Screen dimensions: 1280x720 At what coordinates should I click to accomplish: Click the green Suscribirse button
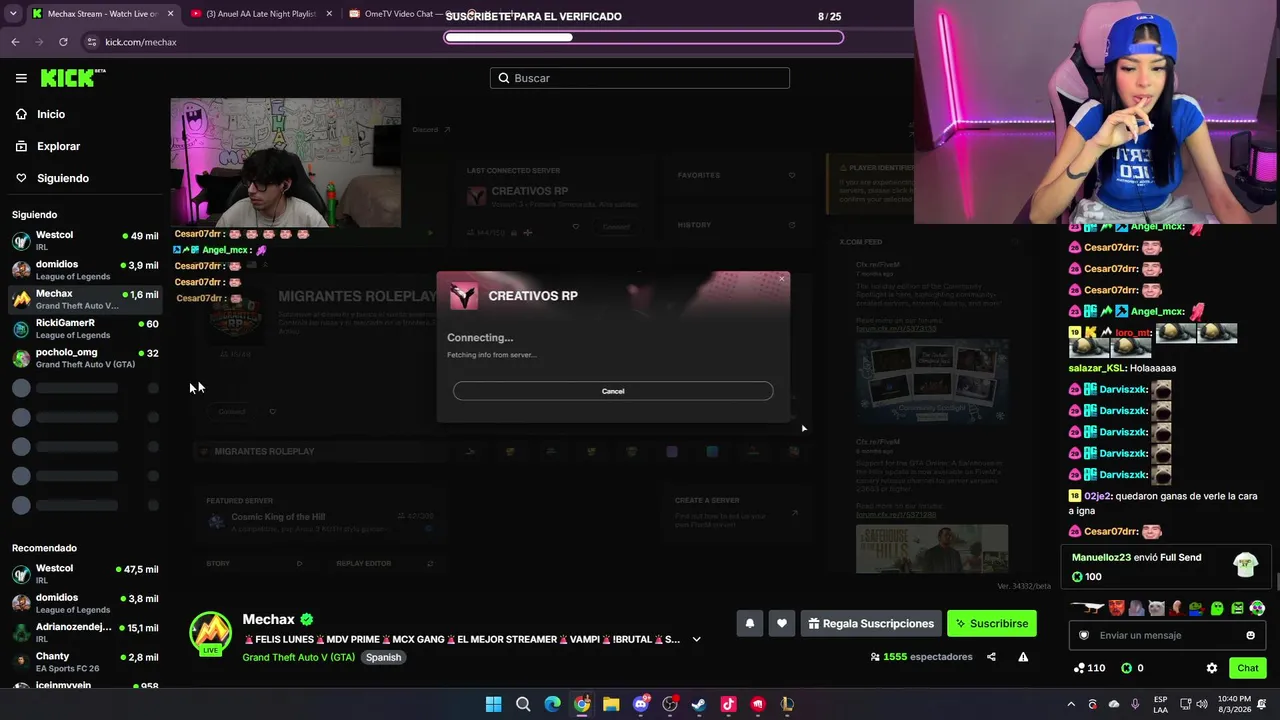992,623
